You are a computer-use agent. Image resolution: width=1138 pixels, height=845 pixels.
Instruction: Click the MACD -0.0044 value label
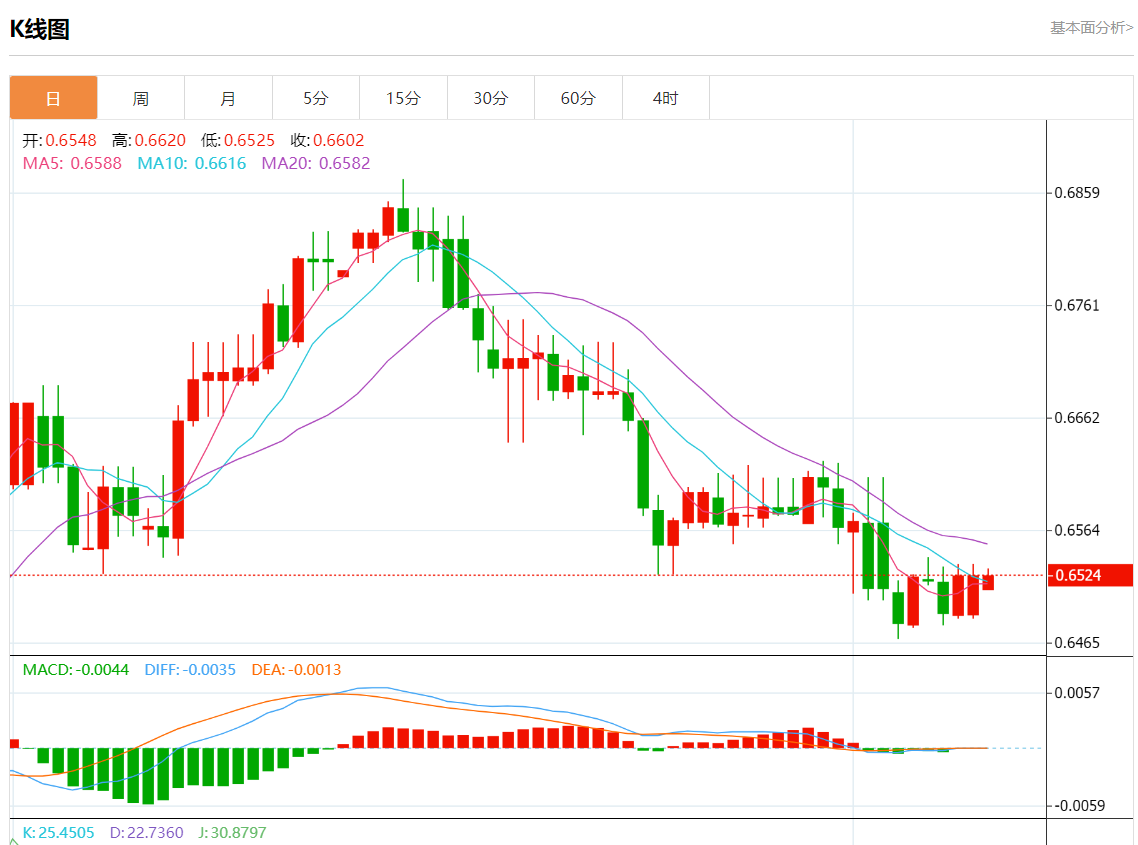point(76,670)
